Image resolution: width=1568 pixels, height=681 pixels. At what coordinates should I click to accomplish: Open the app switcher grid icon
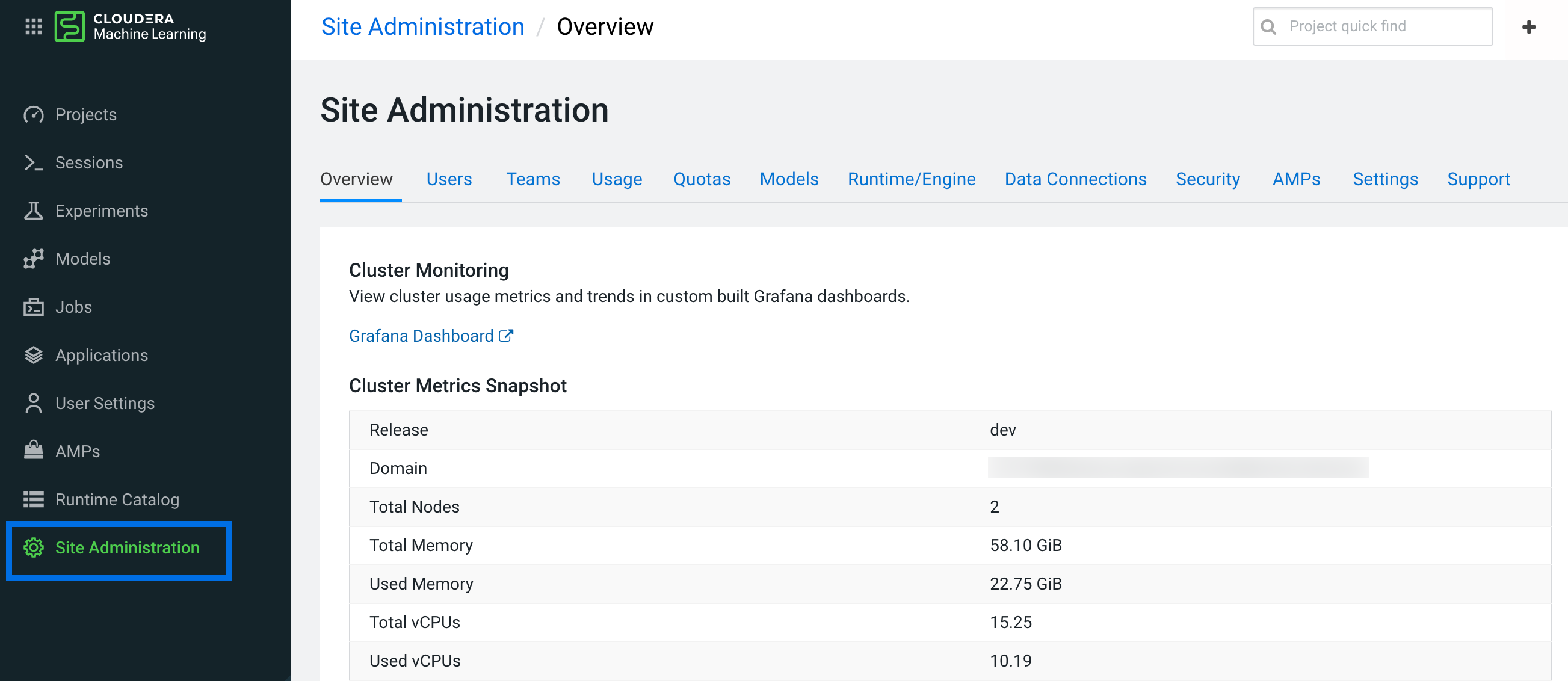(34, 27)
